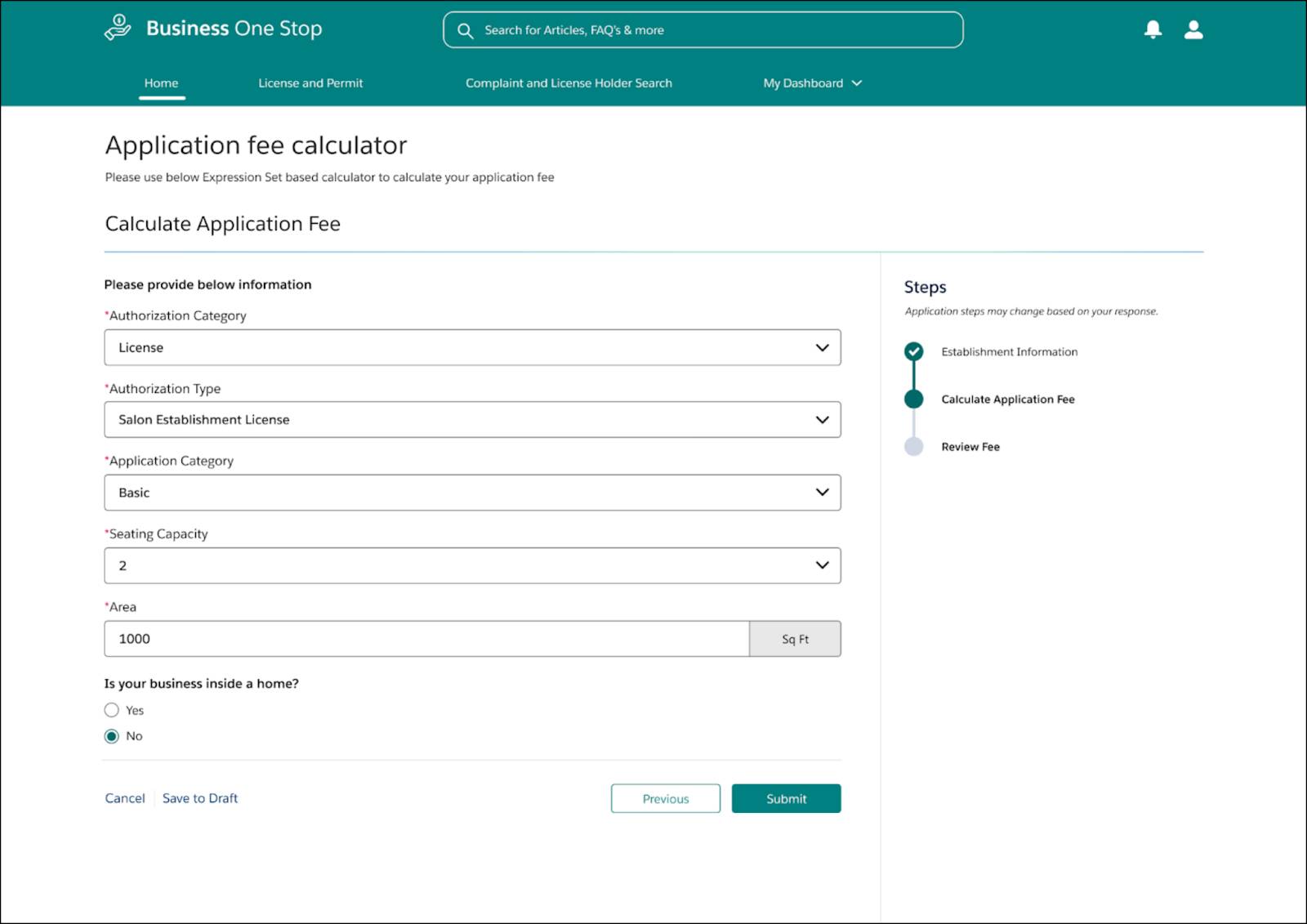Screen dimensions: 1307x924
Task: Expand the My Dashboard menu
Action: (811, 83)
